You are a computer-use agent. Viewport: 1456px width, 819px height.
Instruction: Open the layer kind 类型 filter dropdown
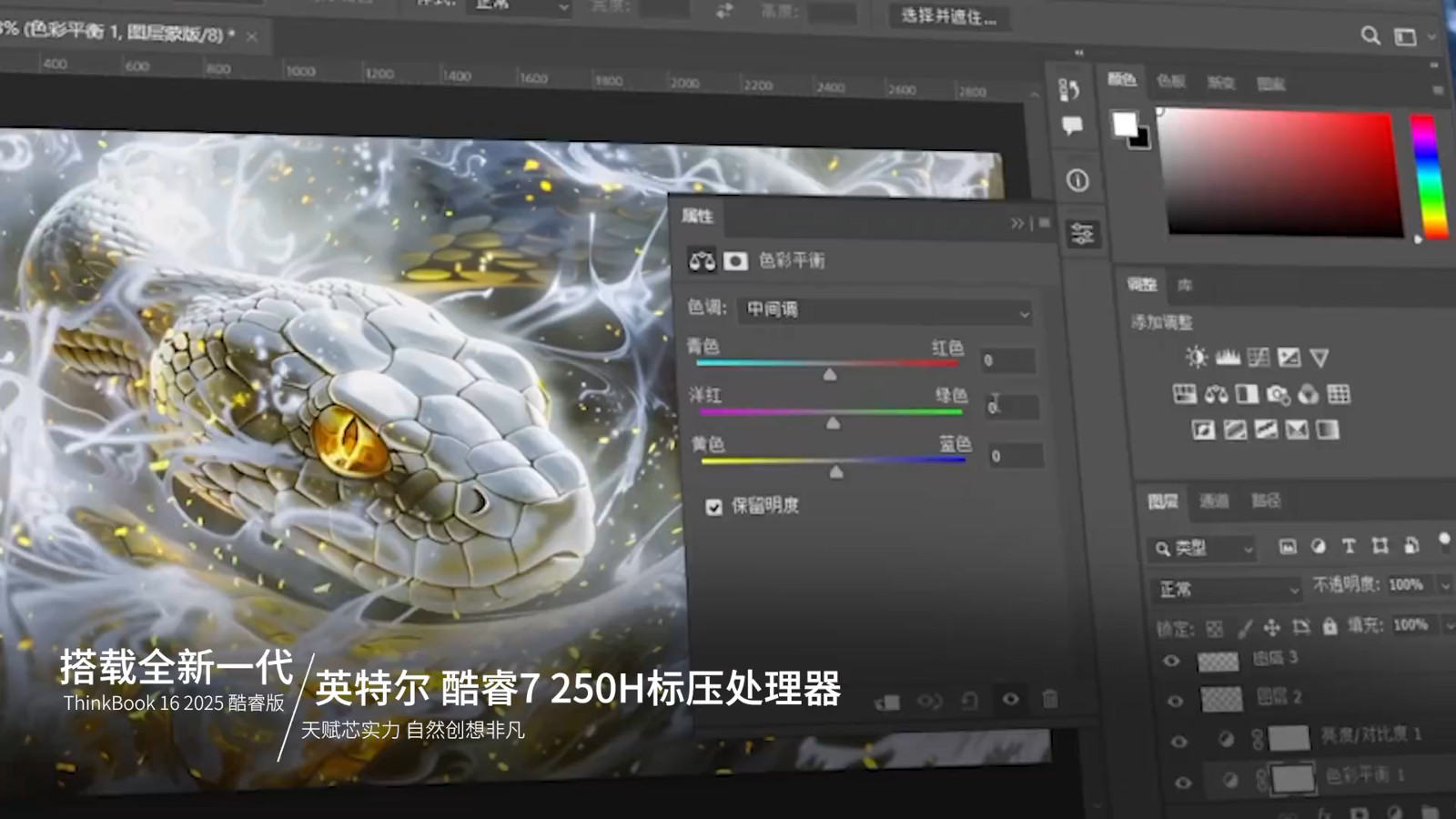tap(1202, 549)
